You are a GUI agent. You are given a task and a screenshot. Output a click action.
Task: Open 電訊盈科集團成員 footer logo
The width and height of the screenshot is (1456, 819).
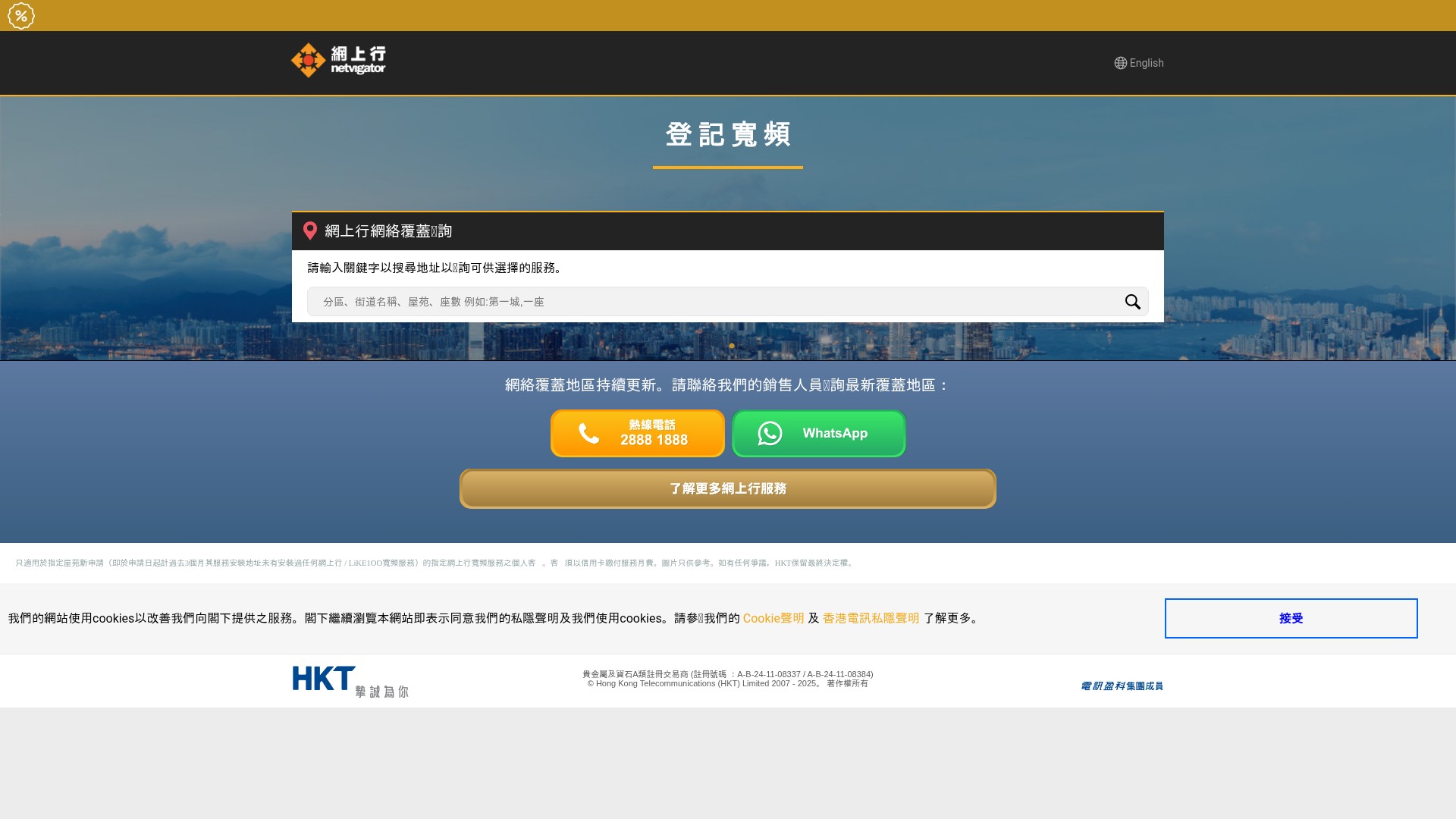[1122, 686]
